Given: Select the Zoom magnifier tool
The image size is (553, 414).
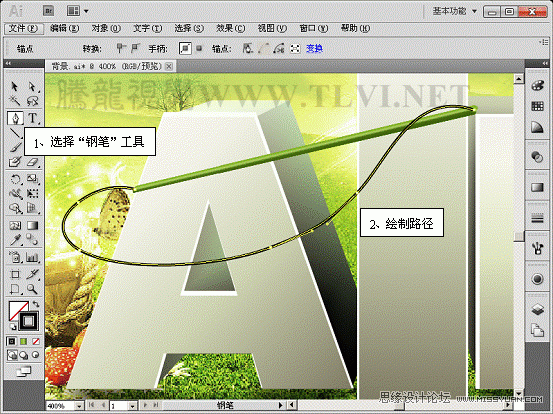Looking at the screenshot, I should click(x=32, y=289).
